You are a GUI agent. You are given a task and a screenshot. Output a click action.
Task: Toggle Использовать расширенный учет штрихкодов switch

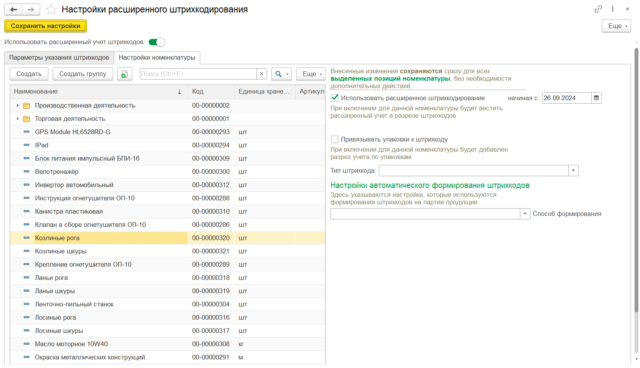[x=157, y=42]
